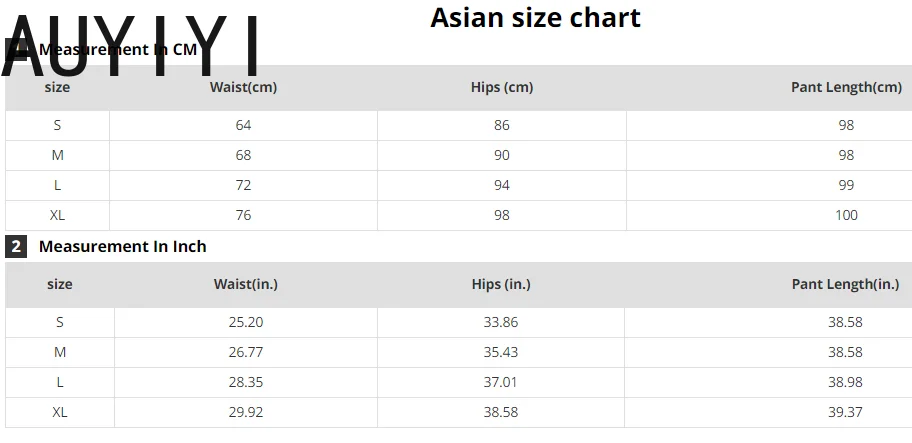The width and height of the screenshot is (912, 443).
Task: Click the Hips (in.) column header
Action: [501, 285]
